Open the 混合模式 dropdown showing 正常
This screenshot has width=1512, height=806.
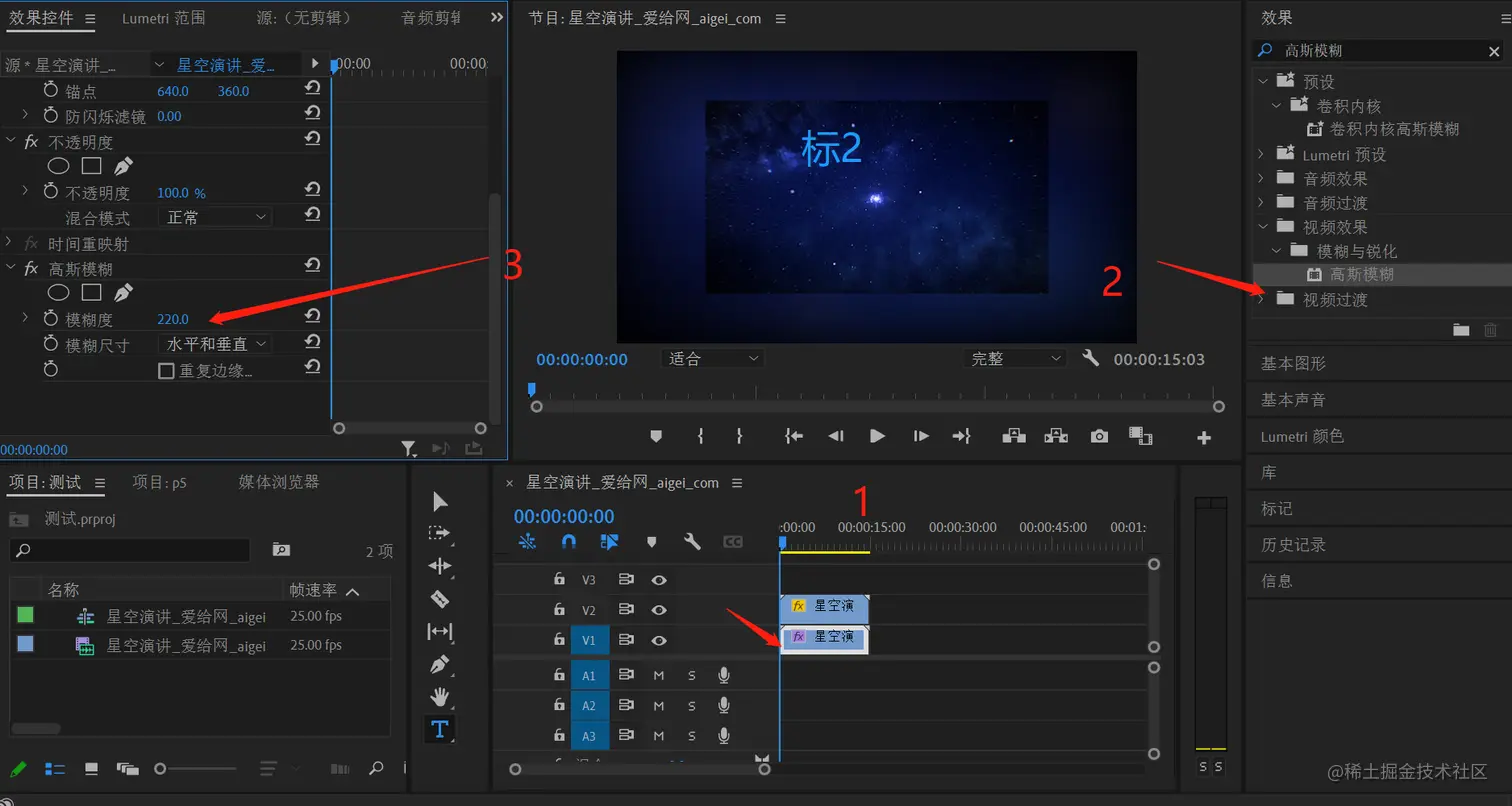(x=215, y=216)
